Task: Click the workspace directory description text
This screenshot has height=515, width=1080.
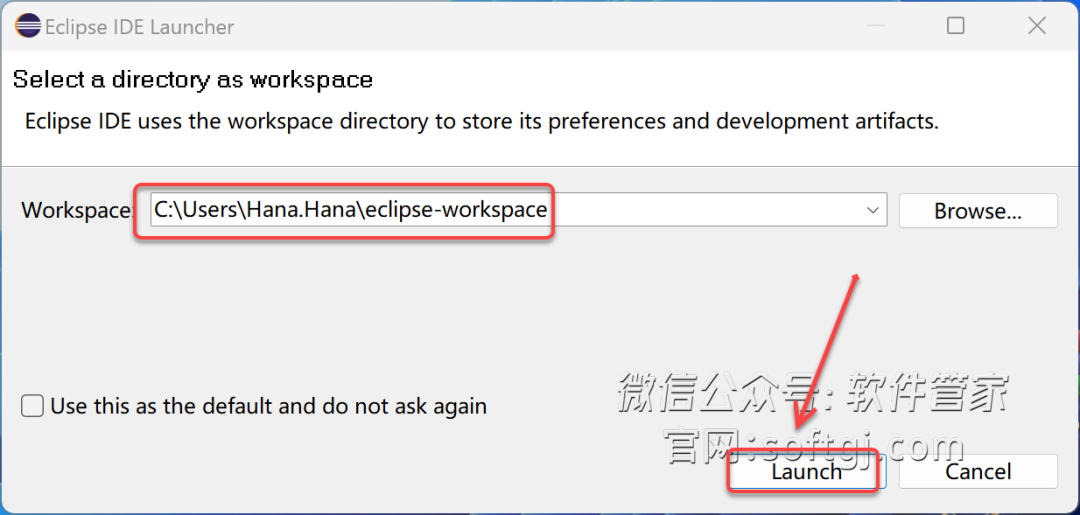Action: (482, 122)
